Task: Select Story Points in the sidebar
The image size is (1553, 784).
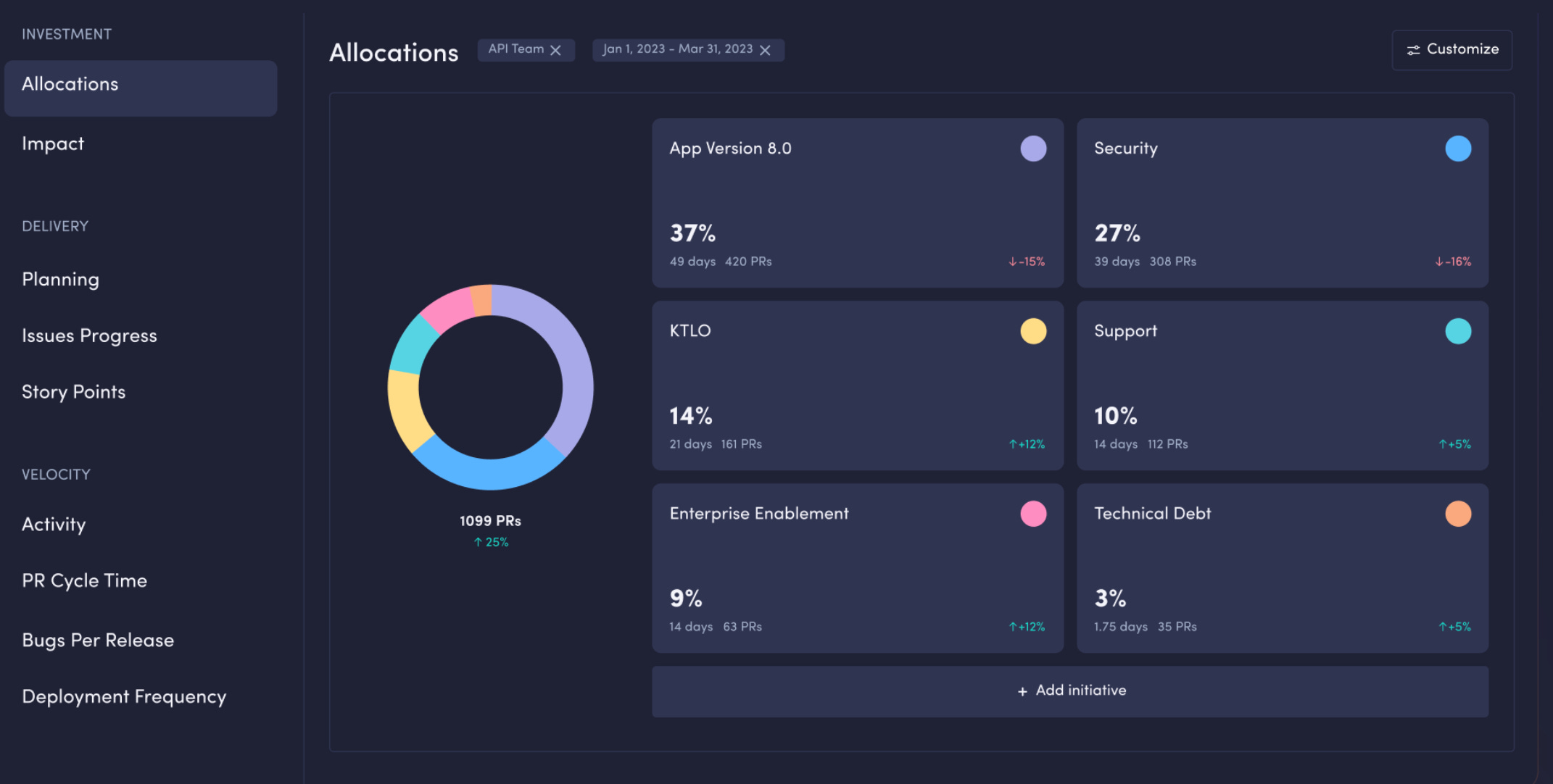Action: click(73, 392)
